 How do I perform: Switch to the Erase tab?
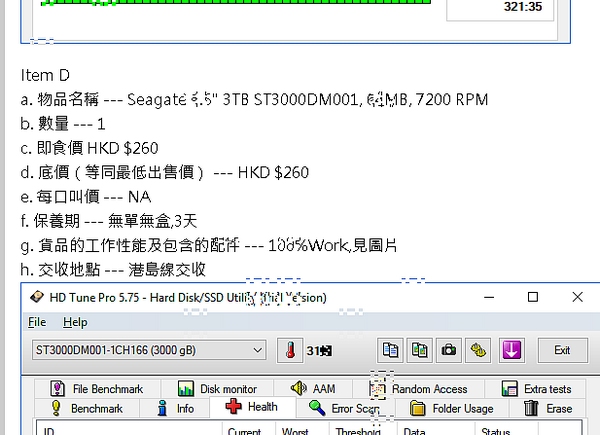pyautogui.click(x=548, y=408)
